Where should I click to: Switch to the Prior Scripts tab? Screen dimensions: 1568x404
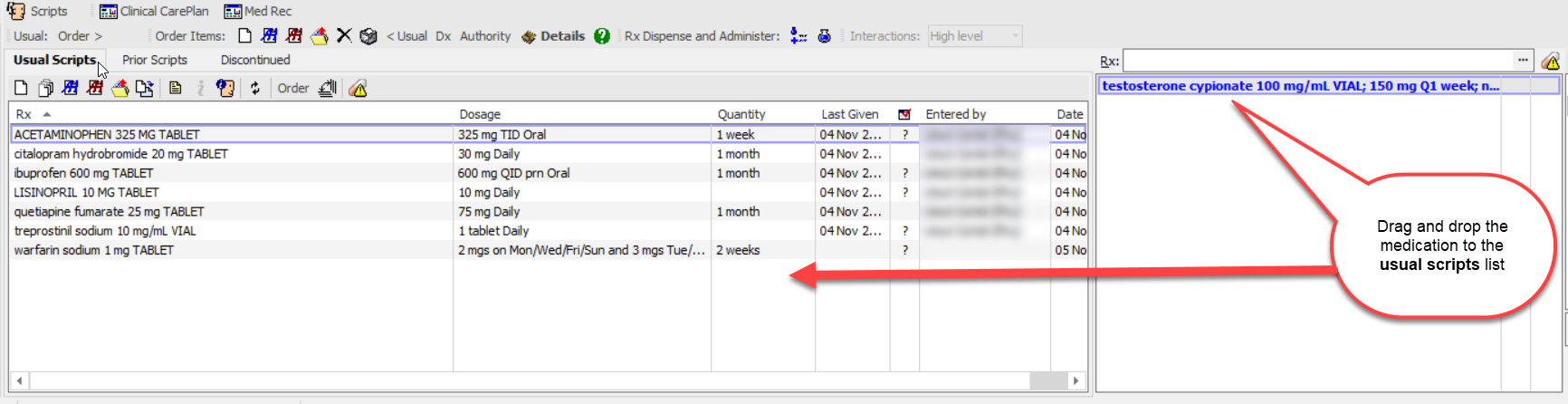coord(155,60)
